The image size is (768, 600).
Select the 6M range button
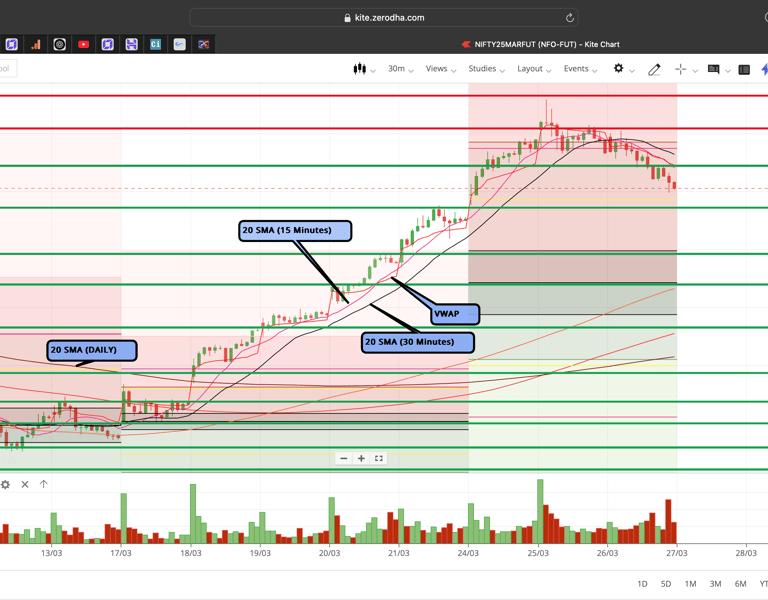click(741, 584)
